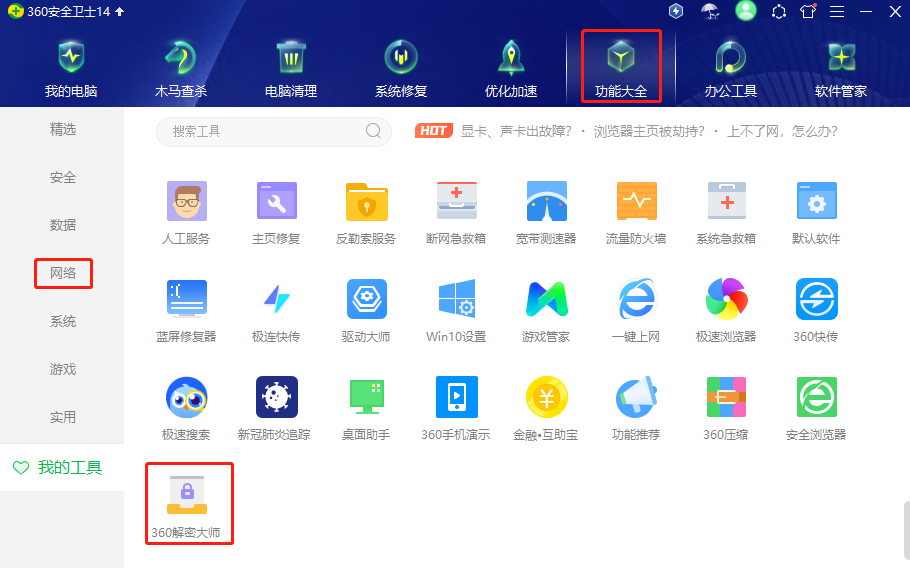
Task: Select 精选 category in sidebar
Action: [63, 129]
